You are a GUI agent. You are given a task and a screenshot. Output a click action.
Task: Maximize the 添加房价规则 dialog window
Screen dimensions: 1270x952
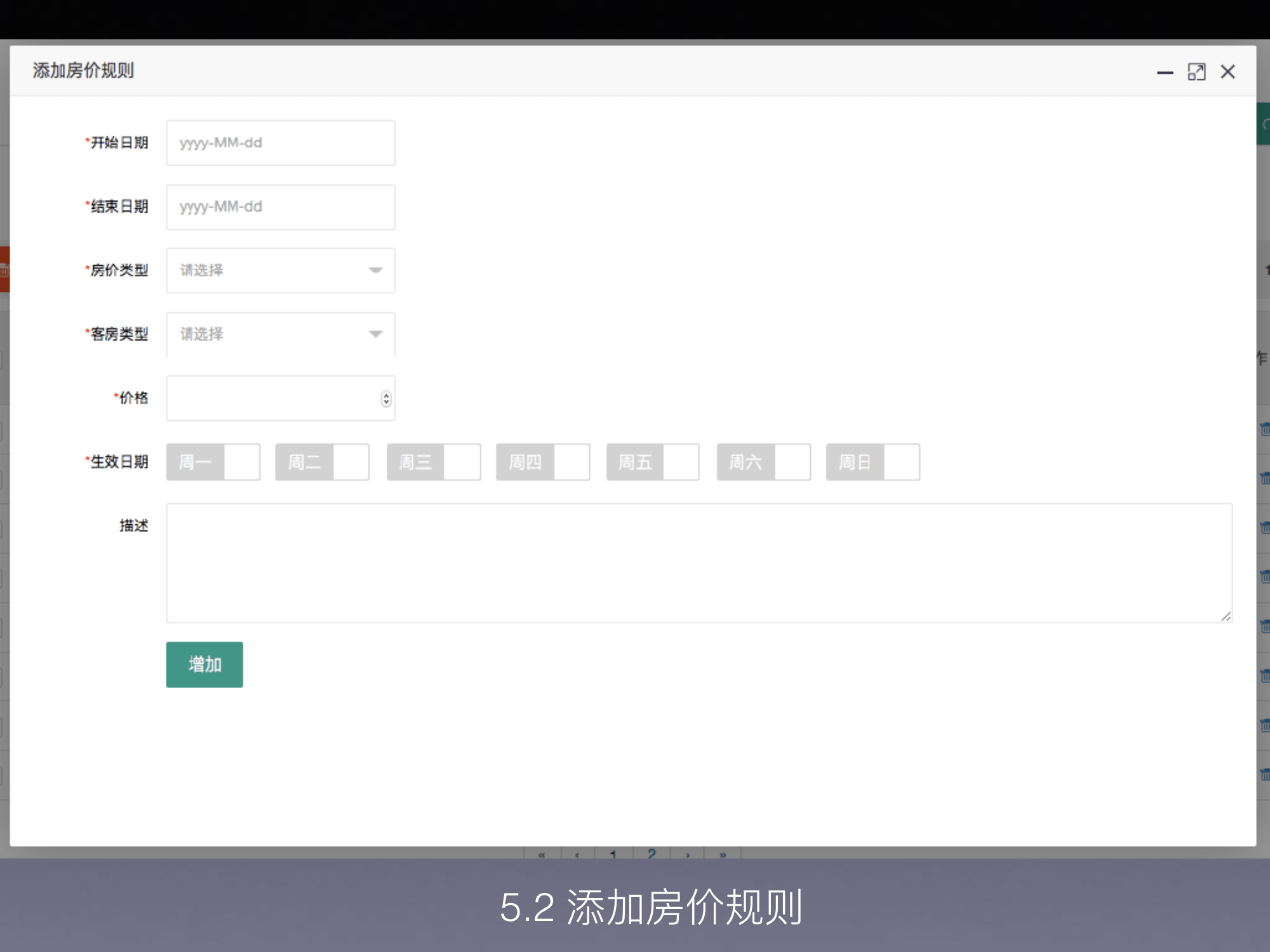click(x=1196, y=72)
